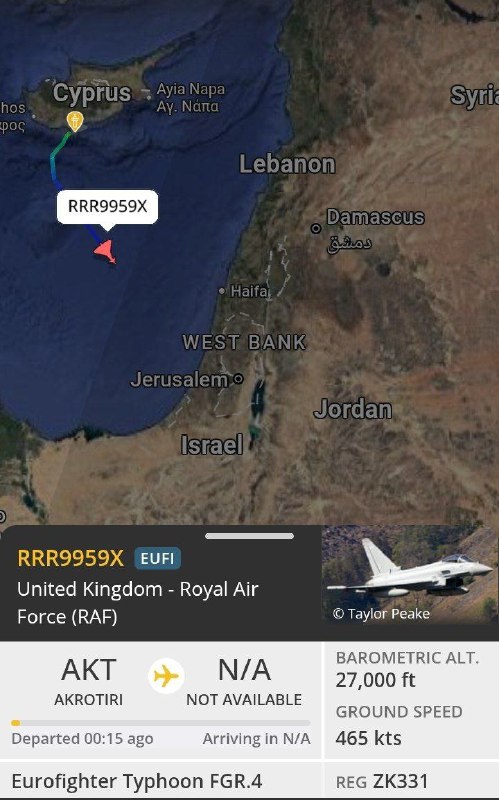
Task: Click the barometric altitude 27,000 ft value
Action: point(375,680)
